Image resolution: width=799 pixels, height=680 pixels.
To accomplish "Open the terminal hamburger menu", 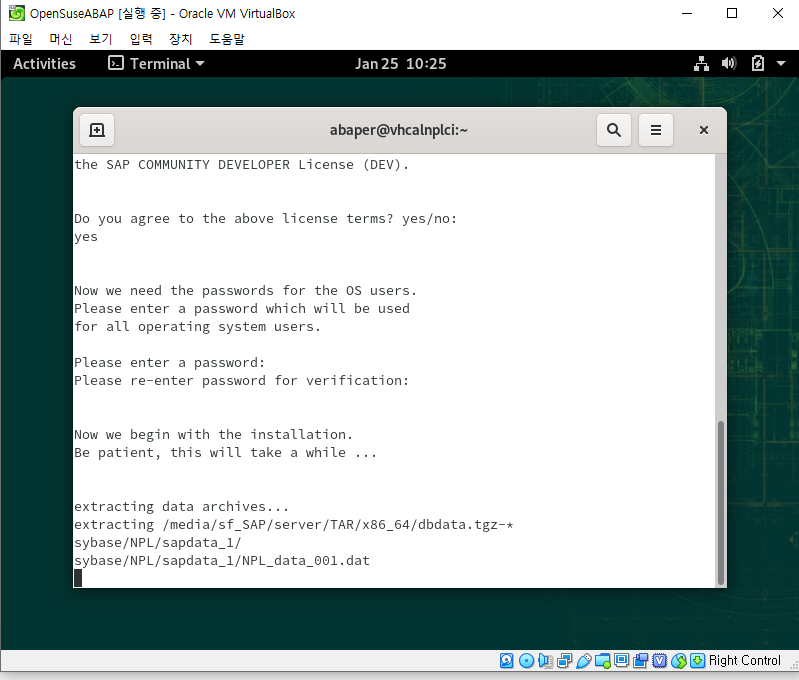I will [x=656, y=130].
